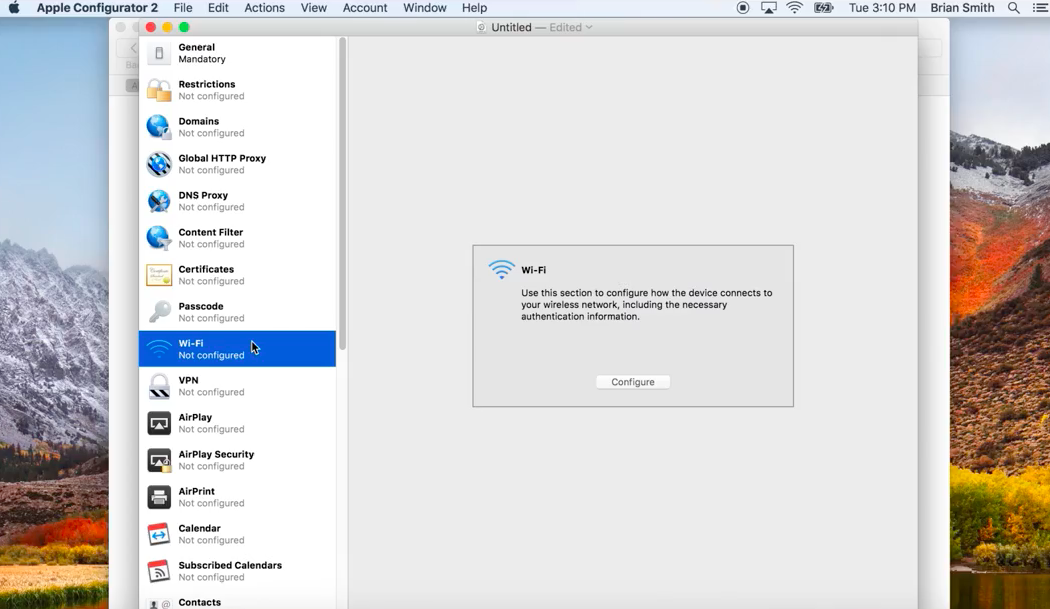
Task: Click the Wi-Fi icon in sidebar
Action: coord(159,349)
